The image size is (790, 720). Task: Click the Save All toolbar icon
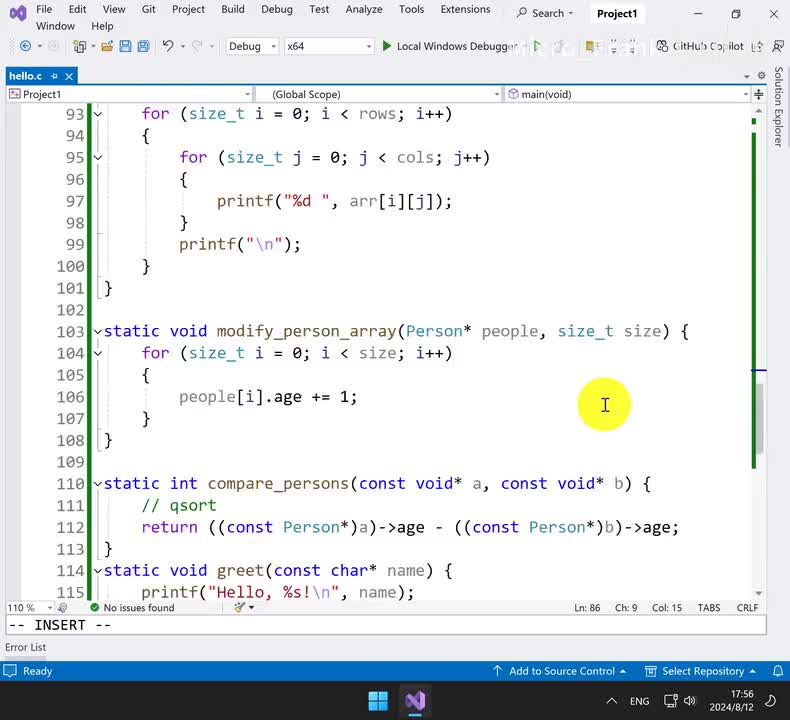[144, 46]
